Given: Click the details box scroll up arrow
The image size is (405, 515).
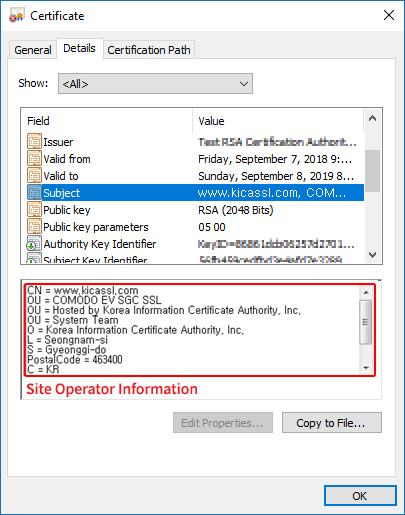Looking at the screenshot, I should pyautogui.click(x=366, y=293).
